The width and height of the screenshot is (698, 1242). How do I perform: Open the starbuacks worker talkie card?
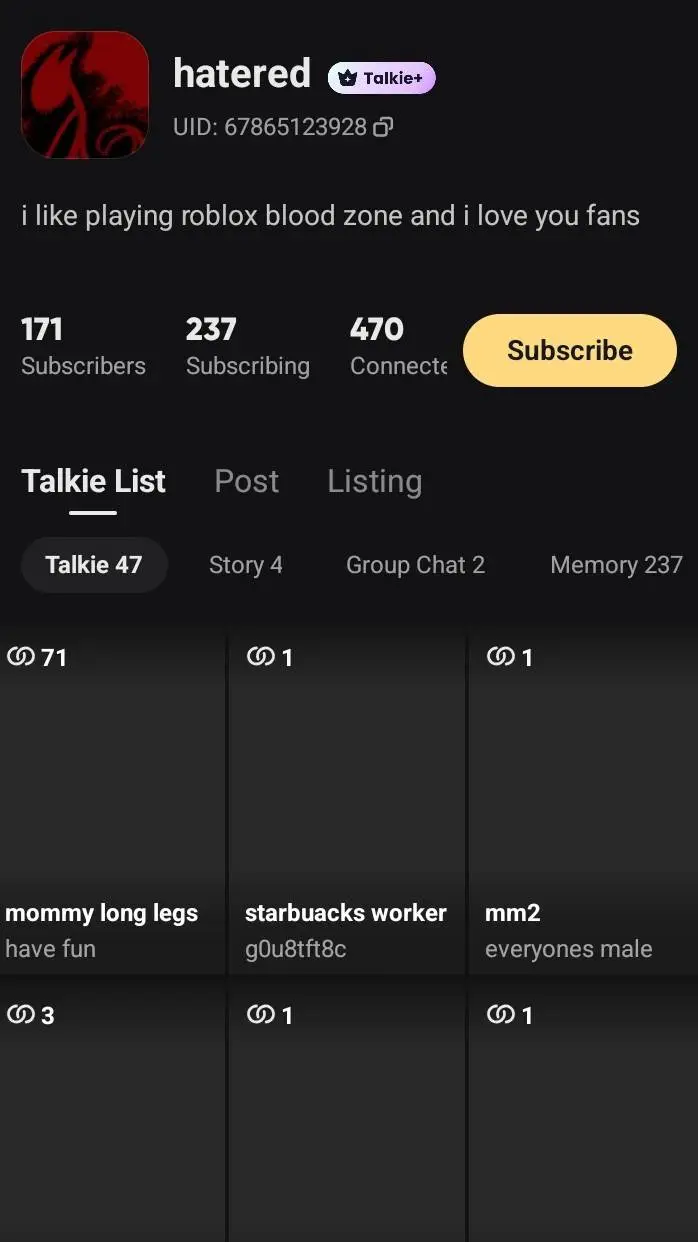tap(346, 800)
